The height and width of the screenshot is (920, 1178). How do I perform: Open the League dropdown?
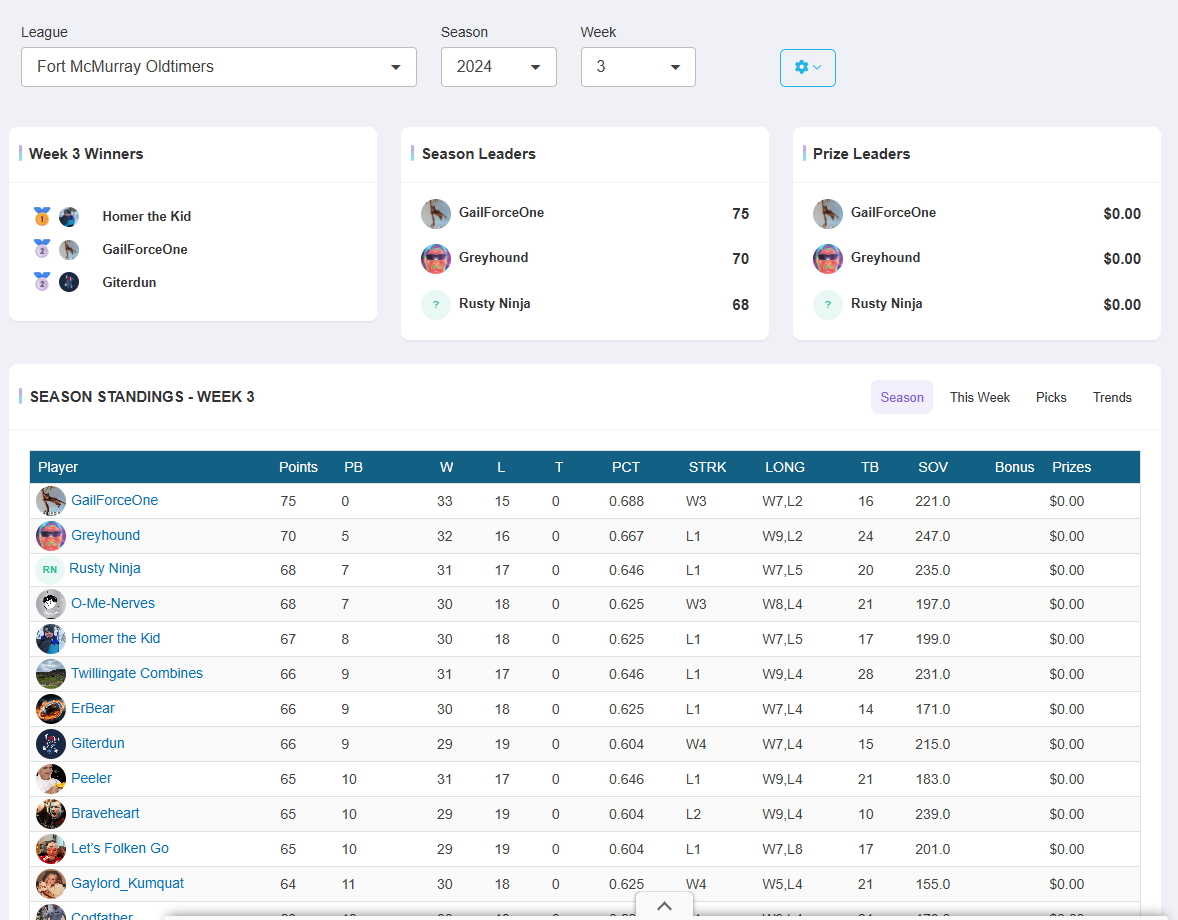(218, 67)
